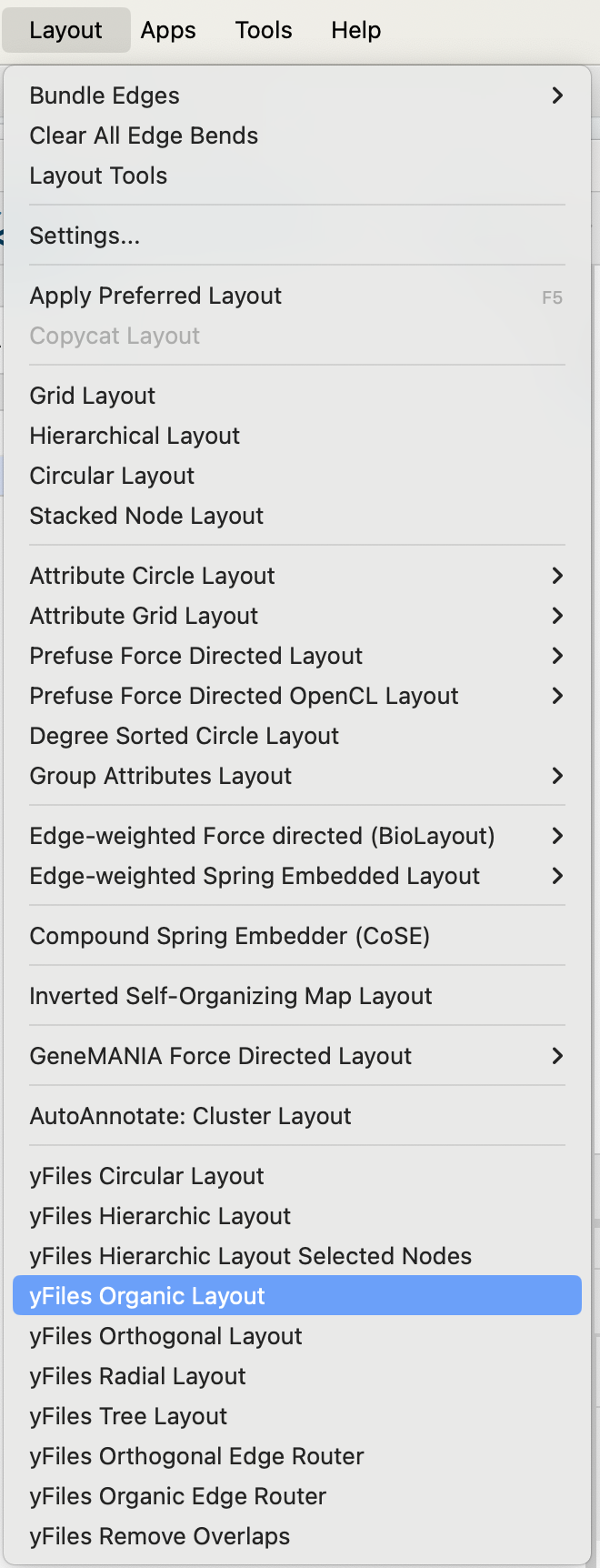Apply the Grid Layout
This screenshot has height=1568, width=600.
pos(92,396)
